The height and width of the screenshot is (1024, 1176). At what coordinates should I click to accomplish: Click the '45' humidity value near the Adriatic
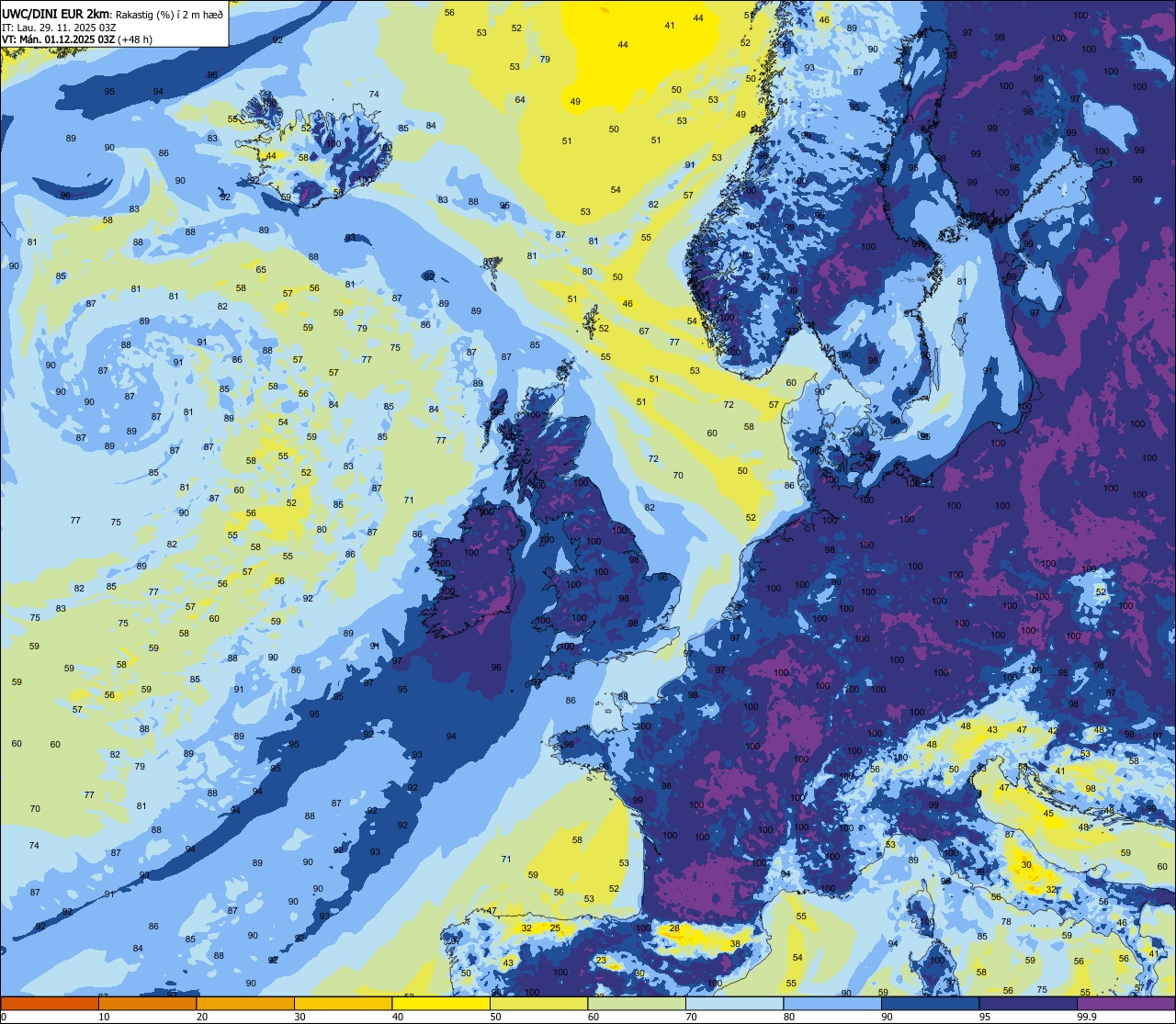[1048, 813]
